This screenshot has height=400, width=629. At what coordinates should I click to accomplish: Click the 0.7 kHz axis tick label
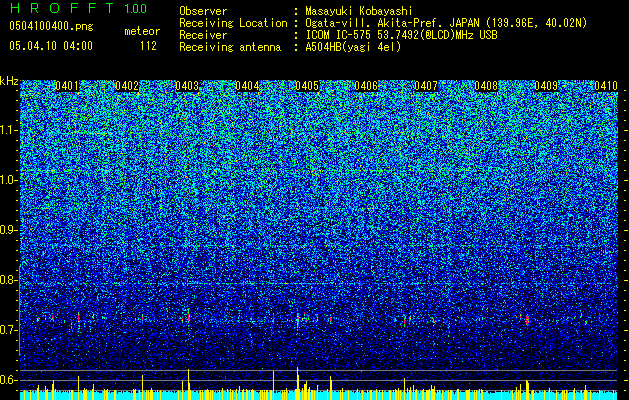[9, 330]
